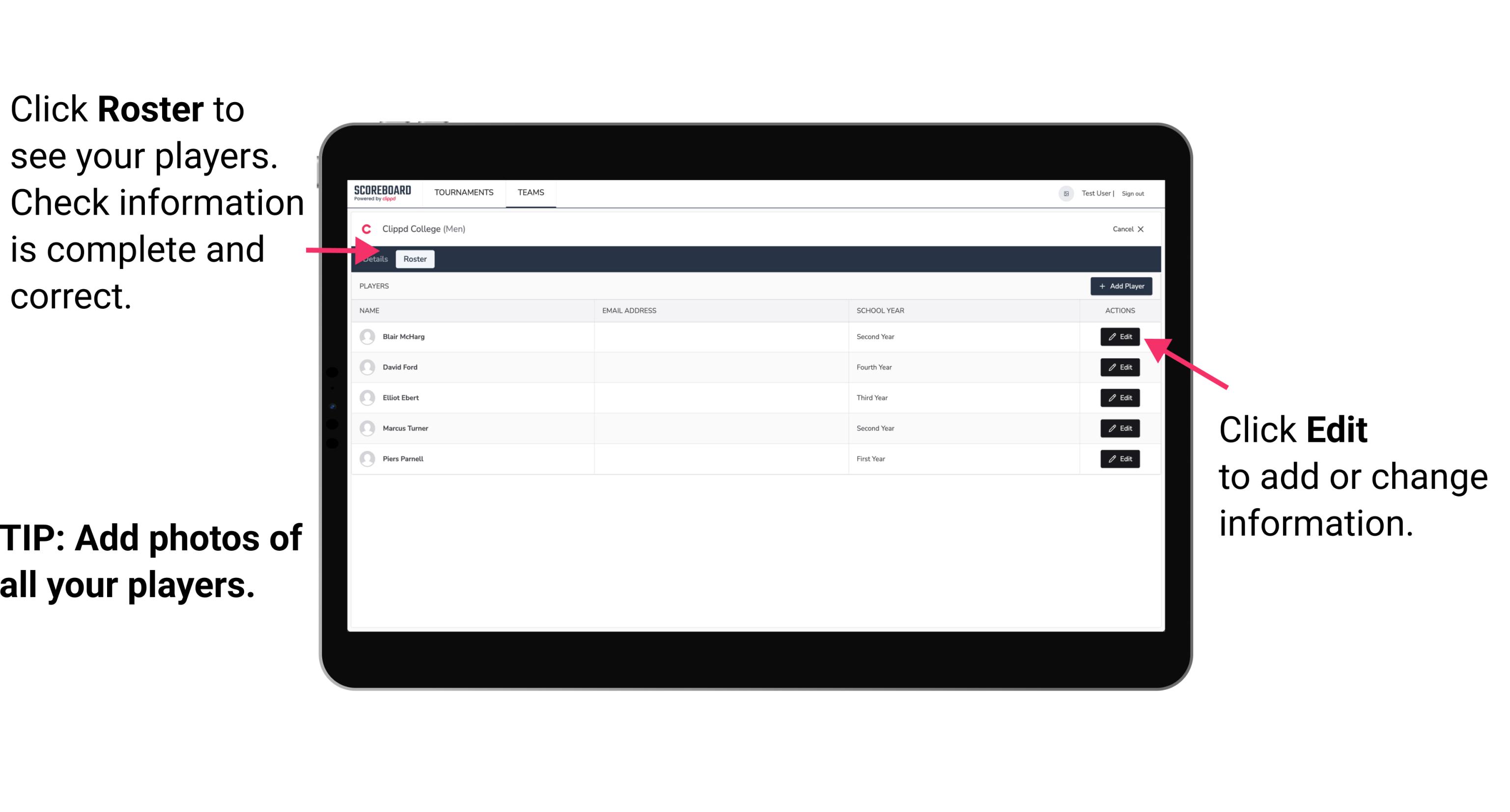
Task: Select the Teams menu item
Action: pyautogui.click(x=531, y=193)
